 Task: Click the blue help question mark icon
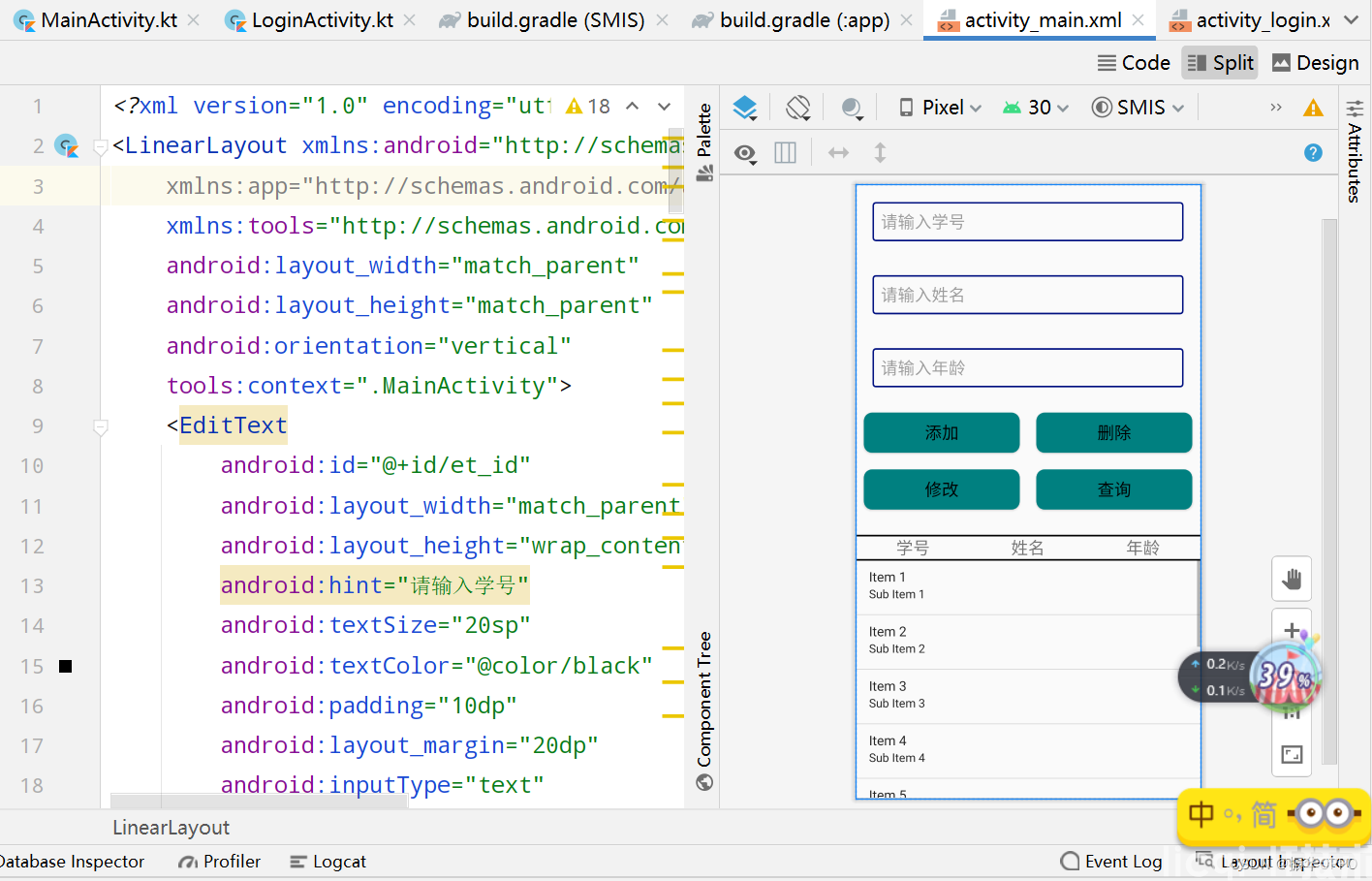point(1313,152)
